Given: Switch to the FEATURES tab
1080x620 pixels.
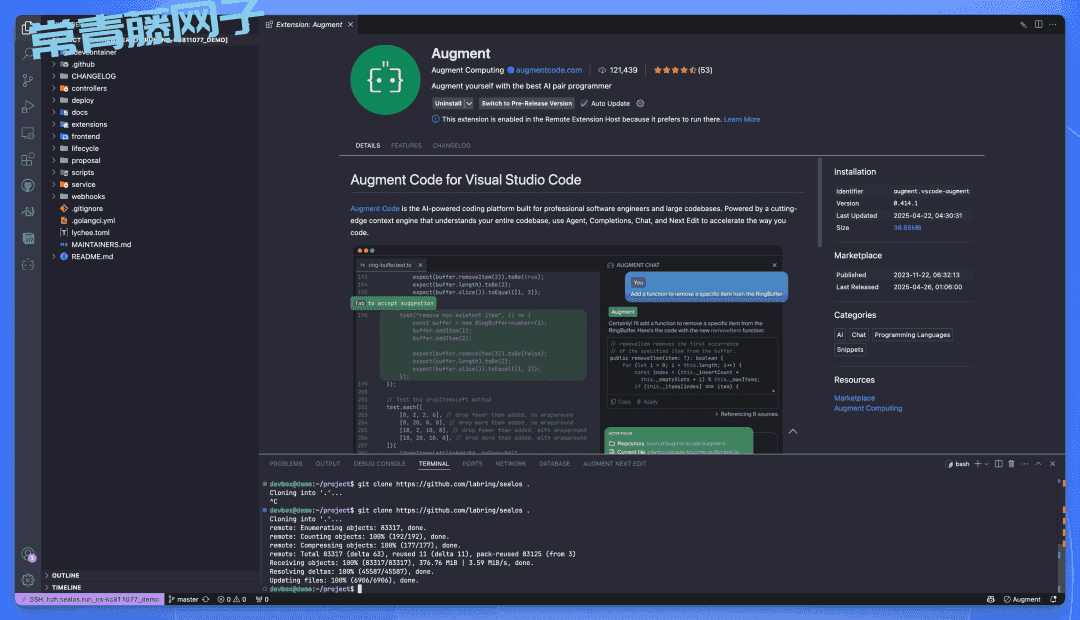Looking at the screenshot, I should click(x=406, y=145).
